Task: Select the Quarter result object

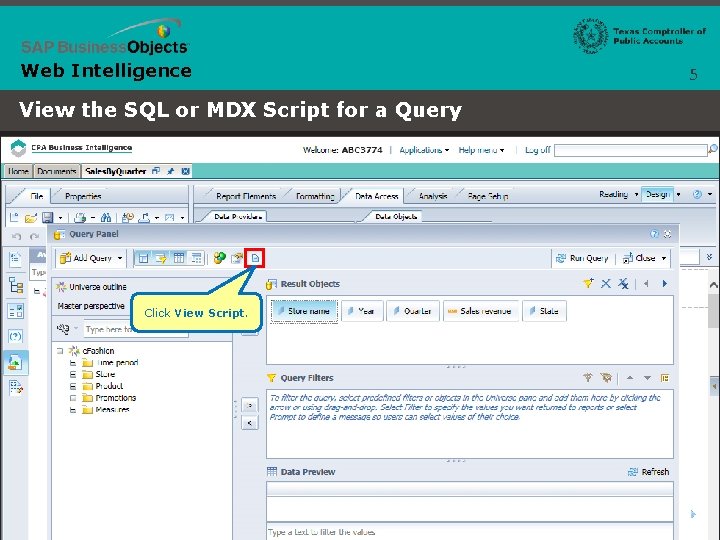Action: tap(413, 311)
